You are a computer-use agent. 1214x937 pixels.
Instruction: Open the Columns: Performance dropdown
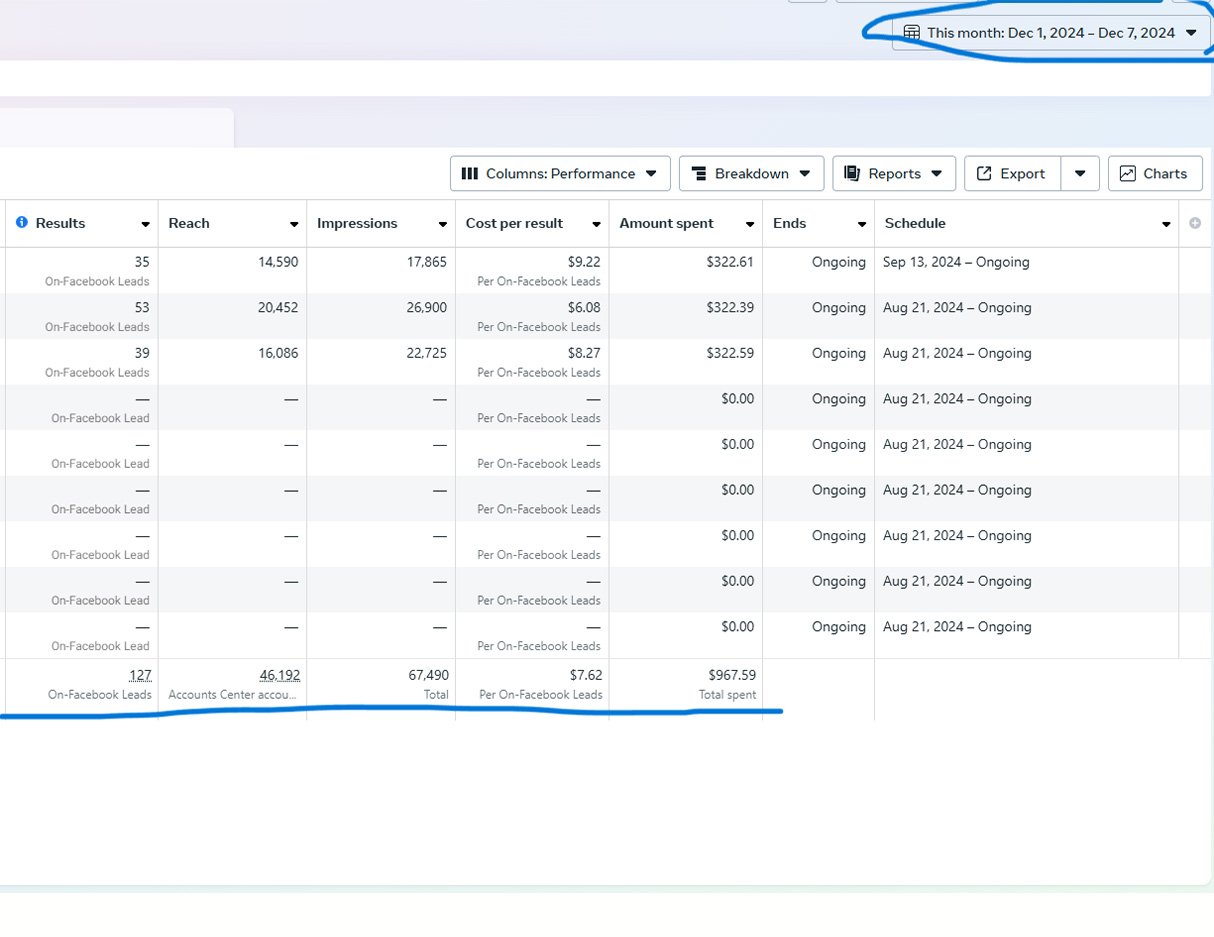(560, 174)
